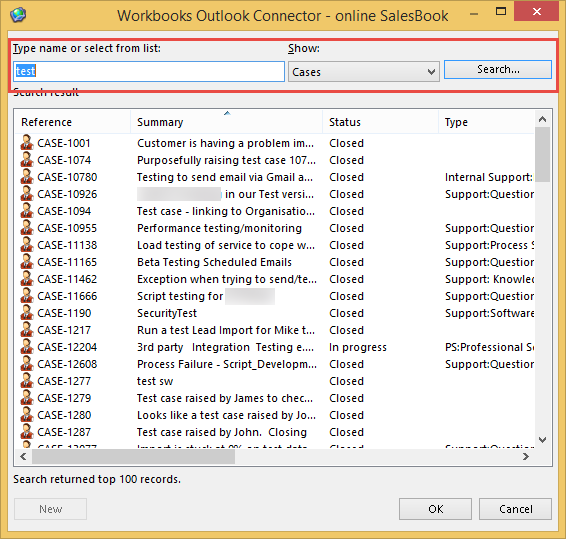The height and width of the screenshot is (539, 566).
Task: Click 'PS:Professional' type cell for CASE-12204
Action: coord(489,347)
